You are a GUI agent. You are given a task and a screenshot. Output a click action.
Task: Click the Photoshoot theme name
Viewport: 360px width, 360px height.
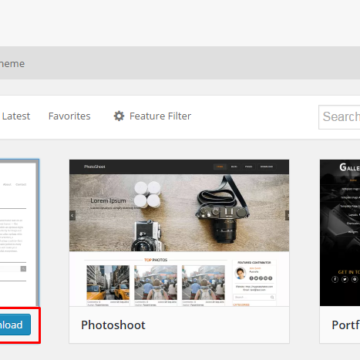pyautogui.click(x=113, y=325)
